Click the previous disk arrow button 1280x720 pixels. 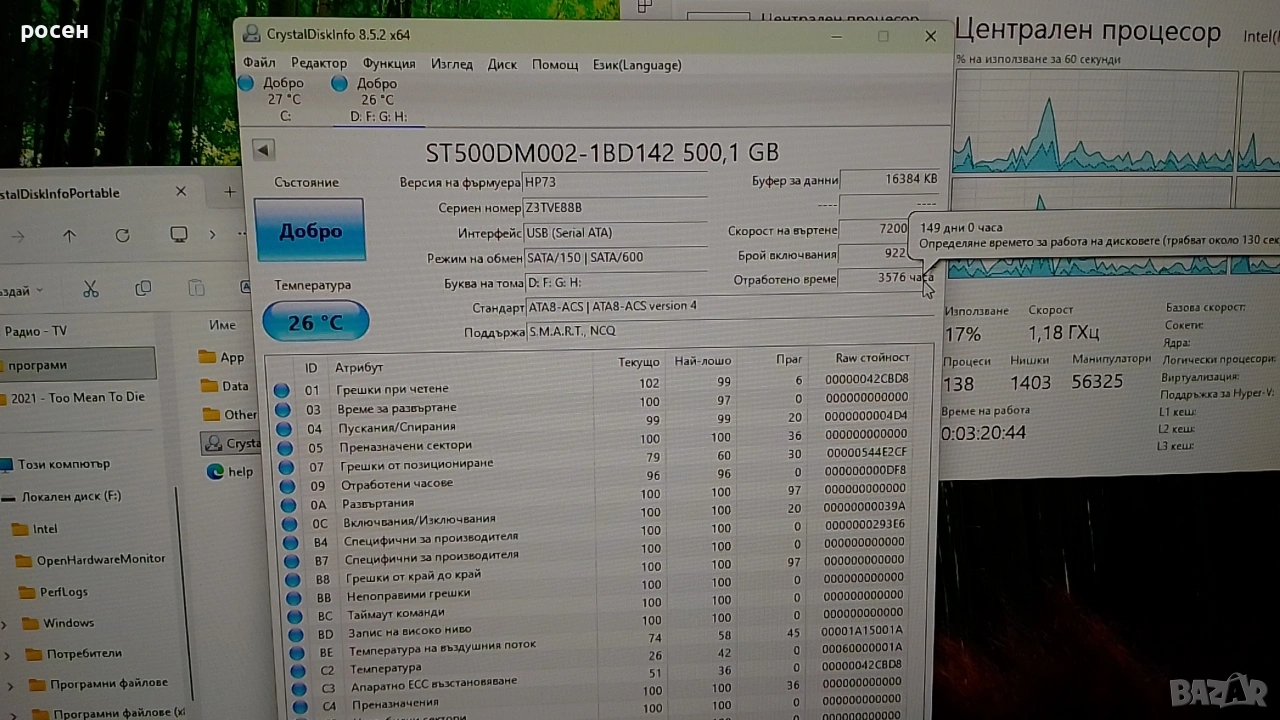(x=263, y=150)
